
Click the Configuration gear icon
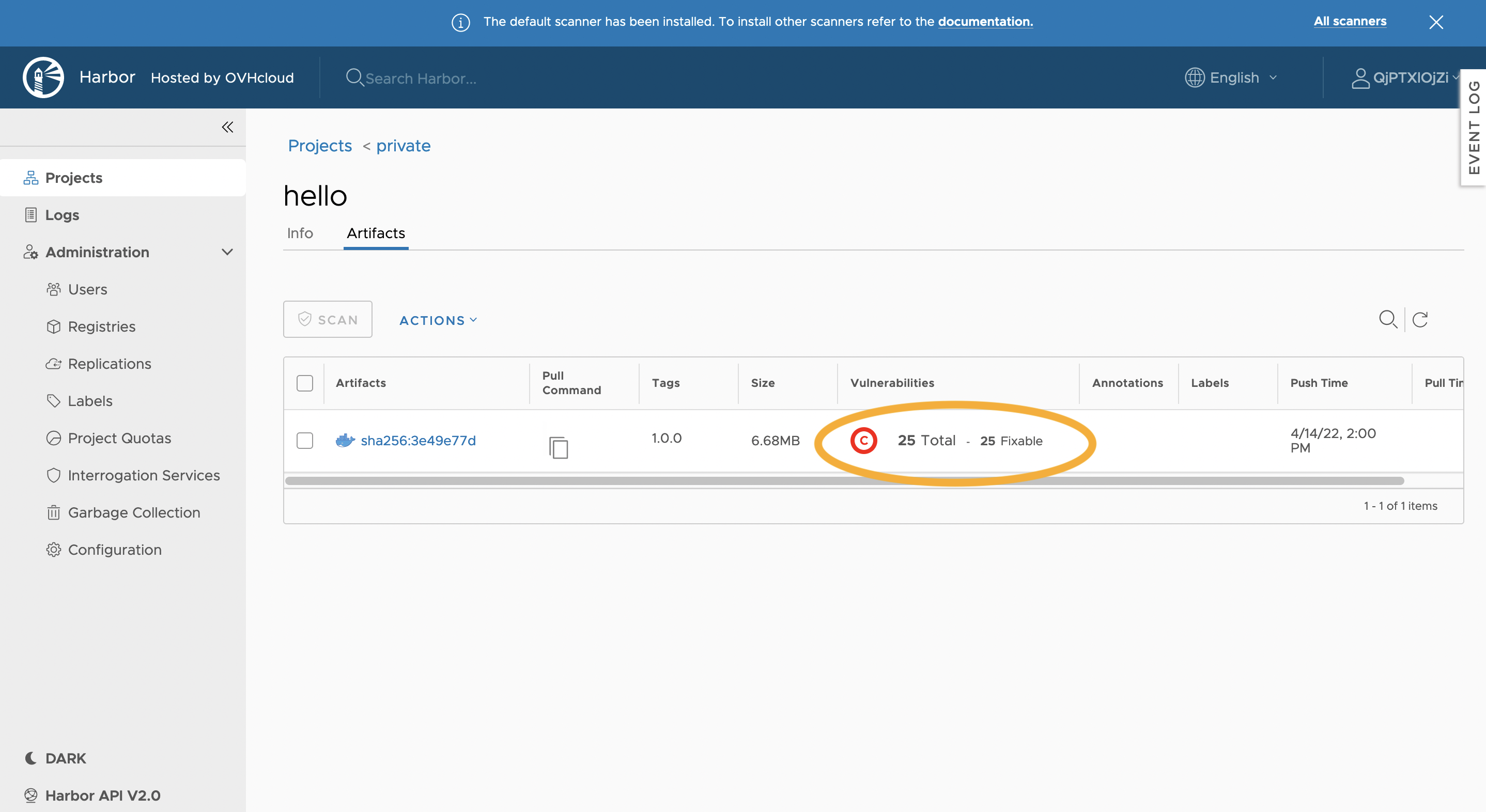(54, 550)
